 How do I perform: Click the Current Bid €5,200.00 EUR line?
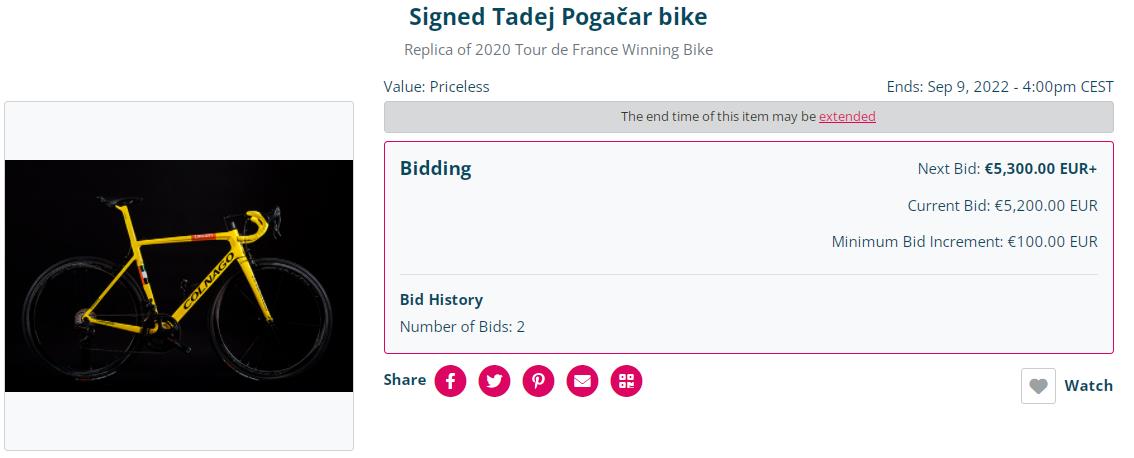(x=1002, y=205)
